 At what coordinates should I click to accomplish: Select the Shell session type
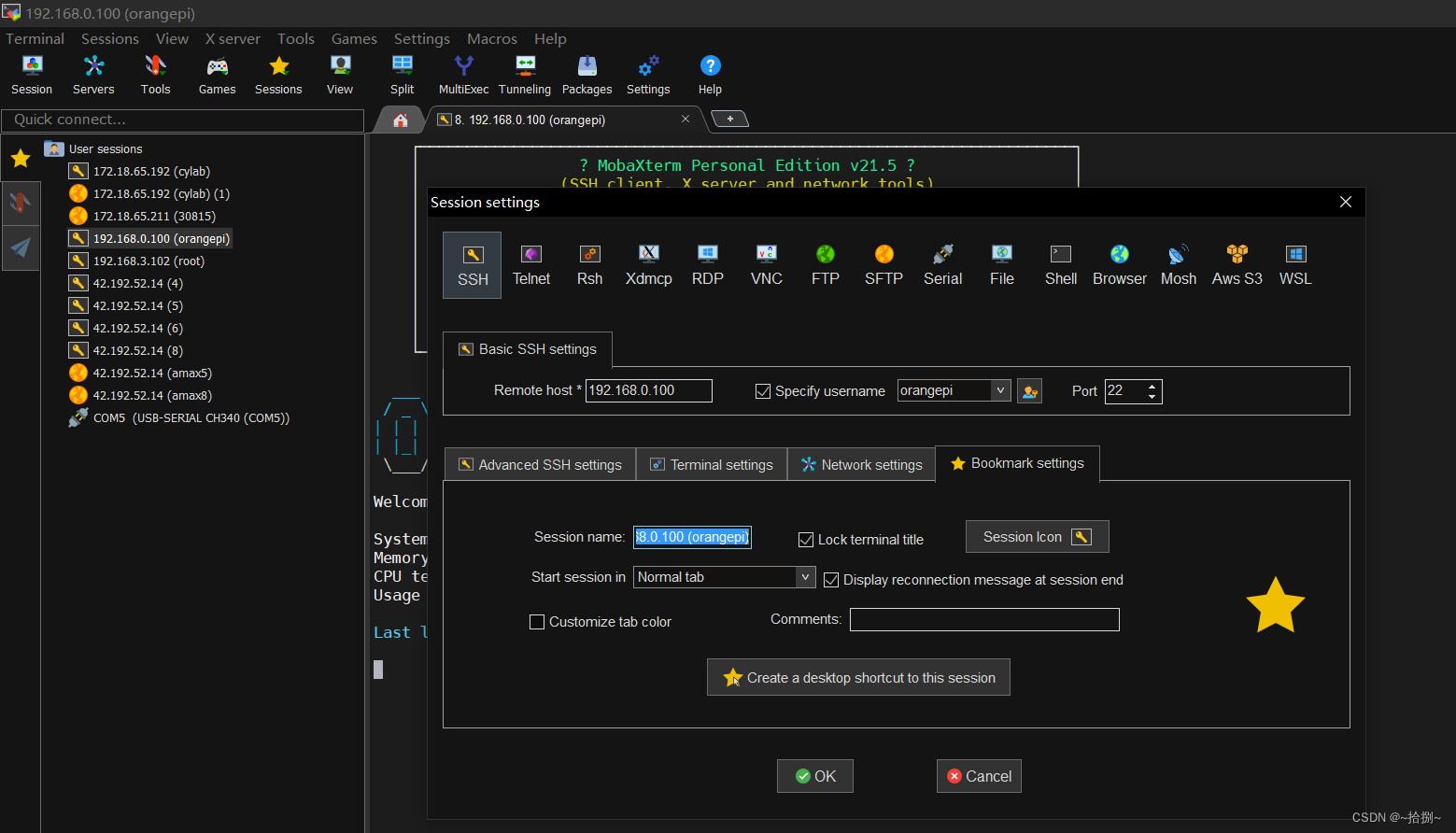[x=1061, y=265]
